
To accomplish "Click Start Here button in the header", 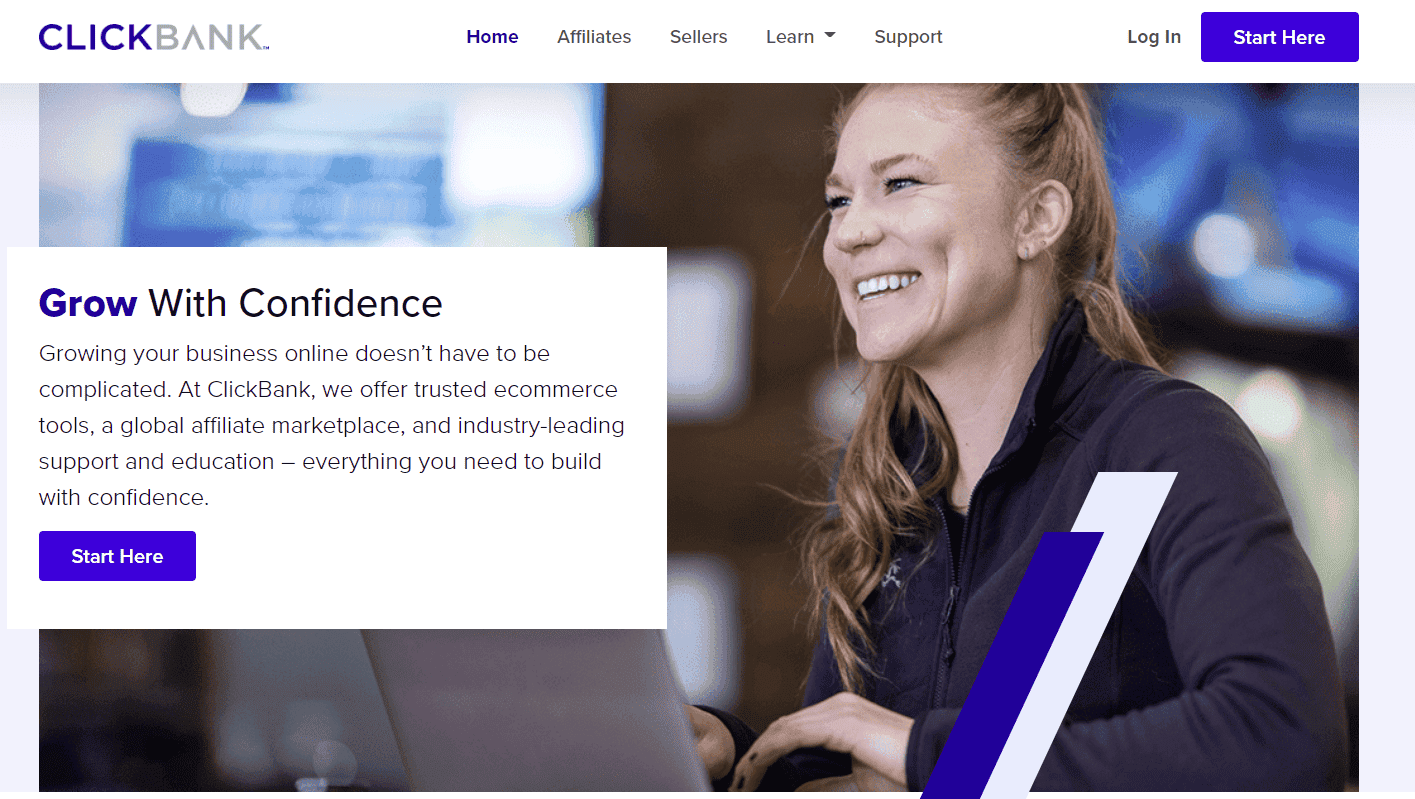I will 1279,37.
